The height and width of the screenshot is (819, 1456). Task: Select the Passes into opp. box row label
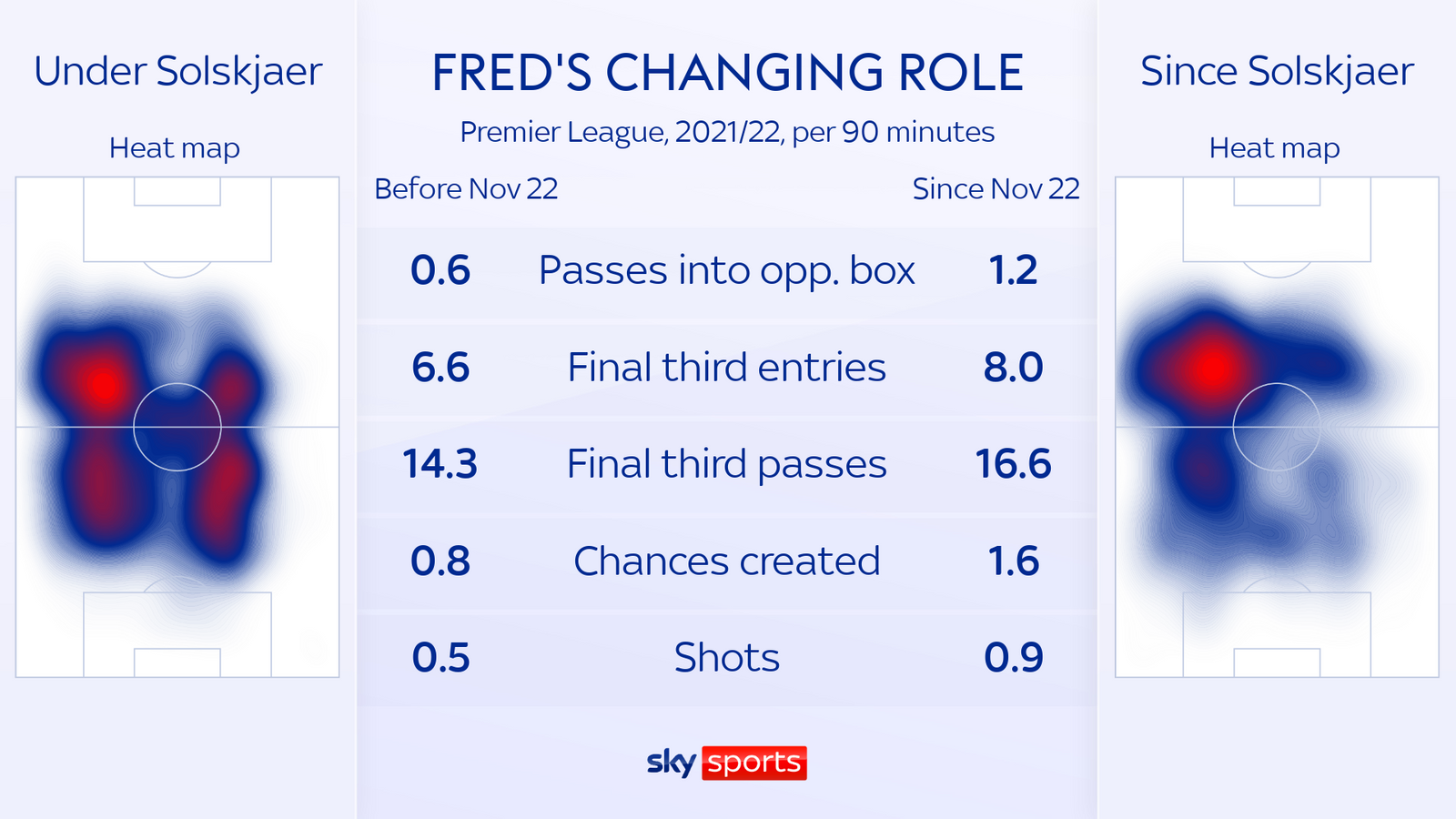tap(726, 270)
